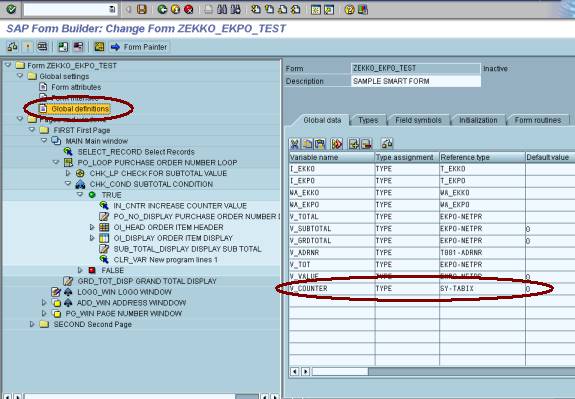The image size is (575, 399).
Task: Click the SY-TABIX reference type cell
Action: pos(482,289)
